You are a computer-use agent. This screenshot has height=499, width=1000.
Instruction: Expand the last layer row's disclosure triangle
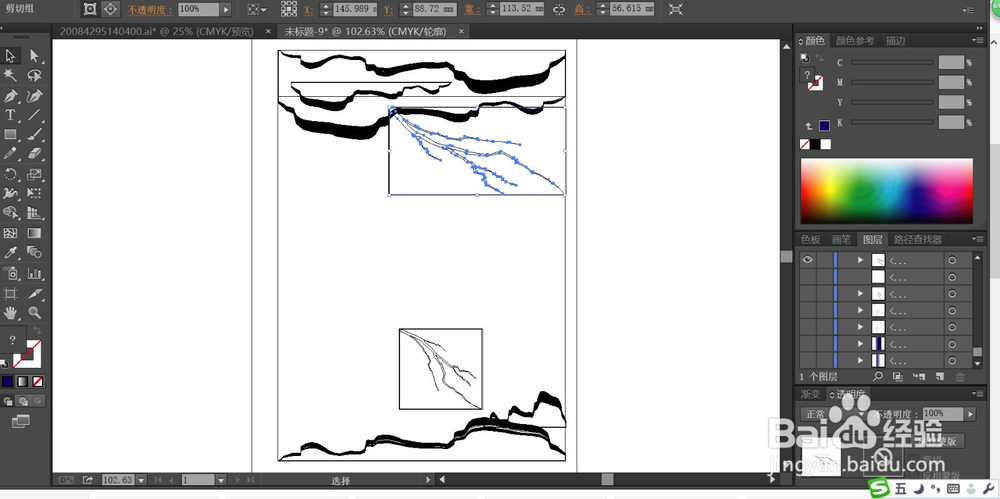(x=860, y=361)
